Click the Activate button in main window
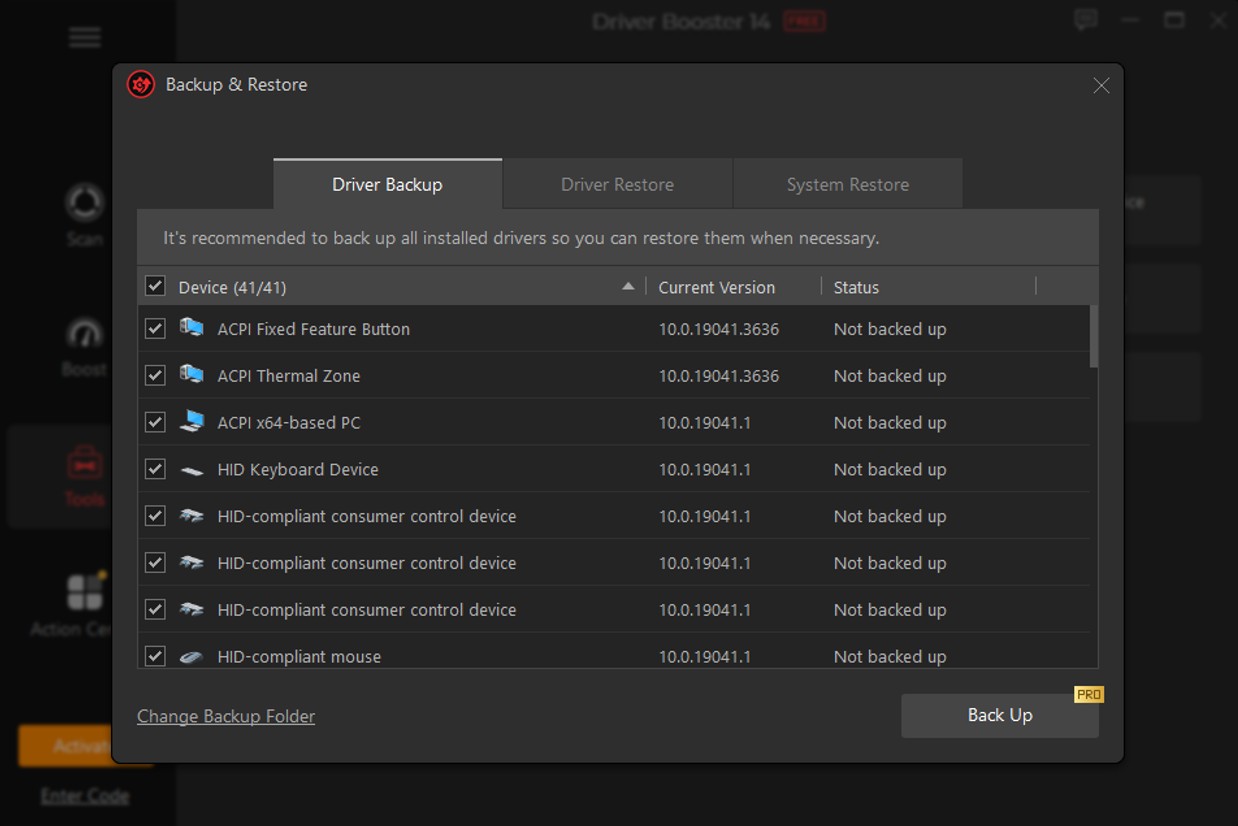 [66, 746]
